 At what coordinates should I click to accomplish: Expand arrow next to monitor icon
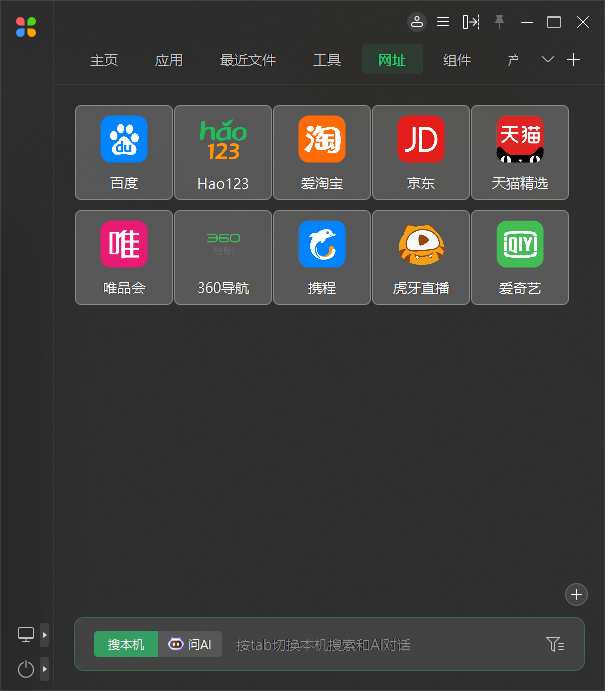45,635
